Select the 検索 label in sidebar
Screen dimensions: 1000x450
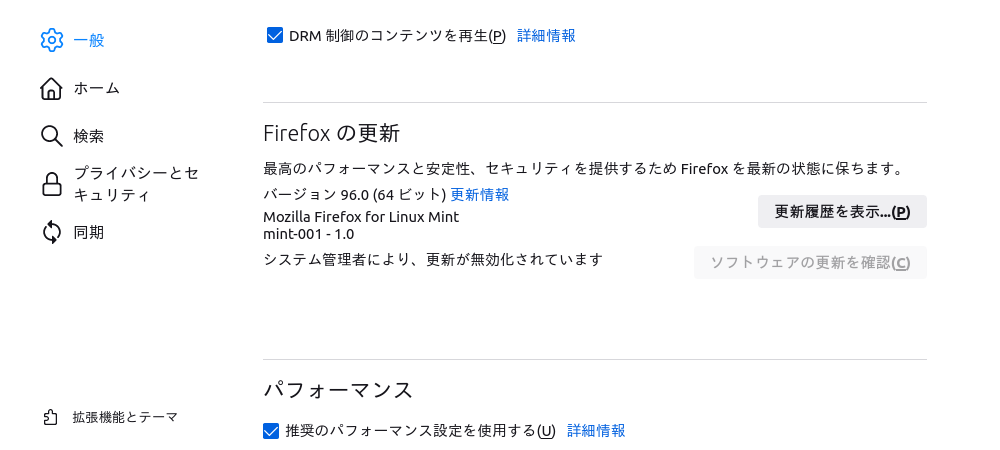tap(89, 136)
